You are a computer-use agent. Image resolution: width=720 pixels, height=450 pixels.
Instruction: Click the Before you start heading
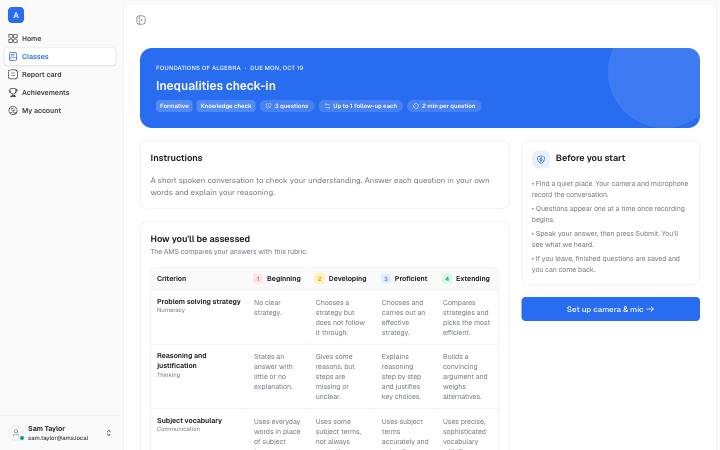pyautogui.click(x=591, y=158)
